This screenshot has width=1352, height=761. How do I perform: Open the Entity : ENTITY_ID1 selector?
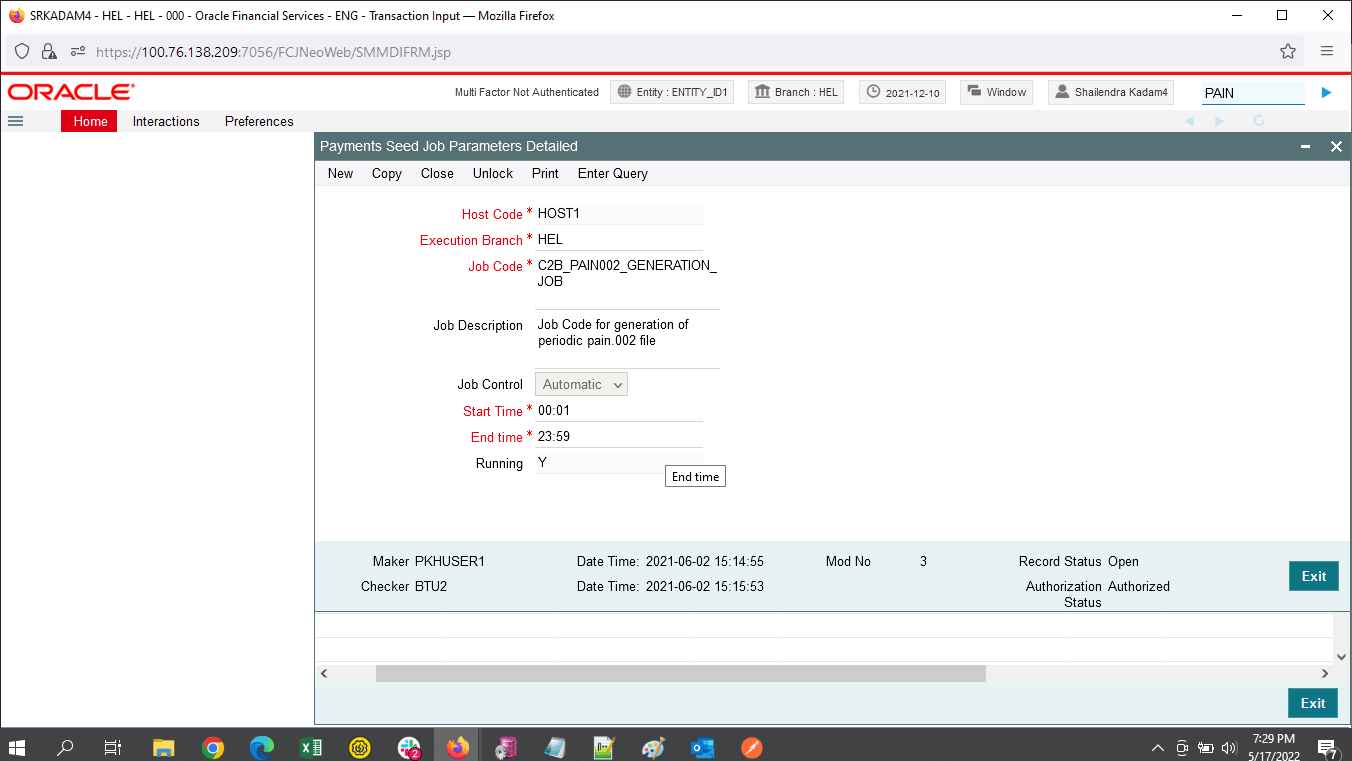pyautogui.click(x=672, y=92)
